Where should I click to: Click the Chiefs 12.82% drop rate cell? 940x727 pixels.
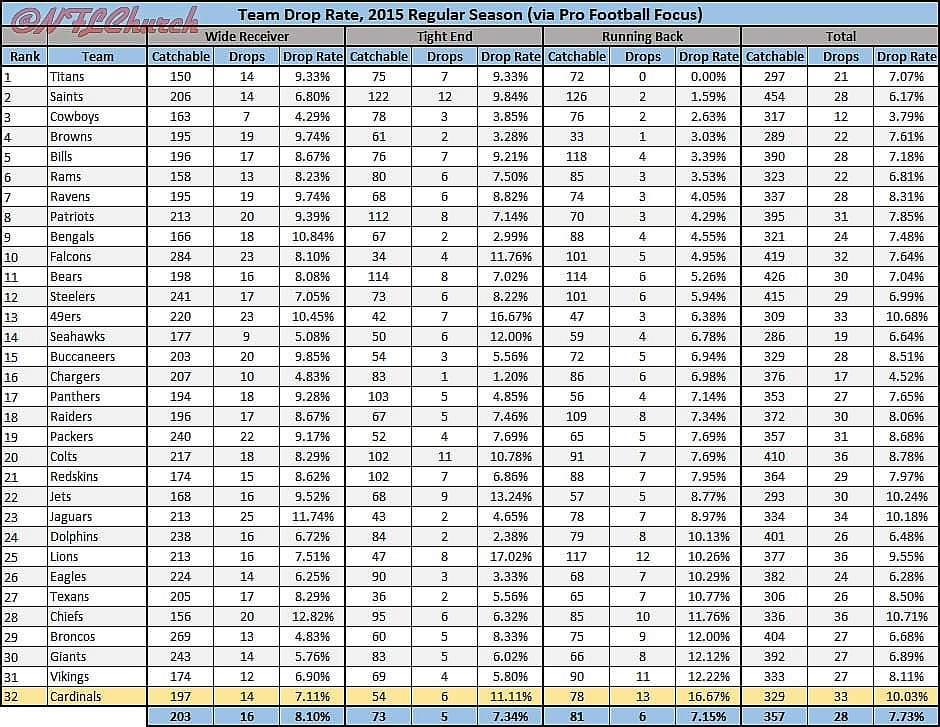point(311,617)
